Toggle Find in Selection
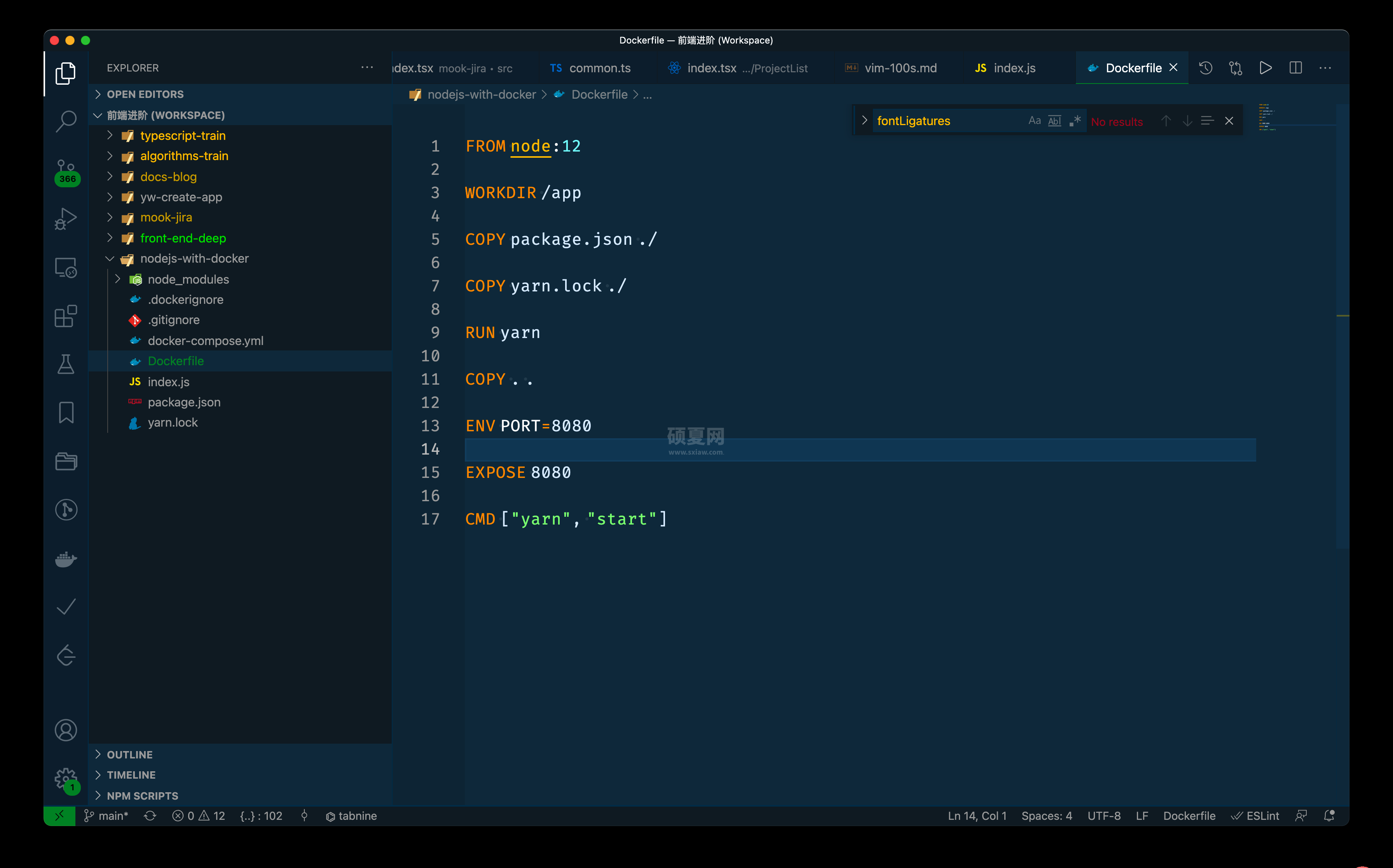 1208,120
